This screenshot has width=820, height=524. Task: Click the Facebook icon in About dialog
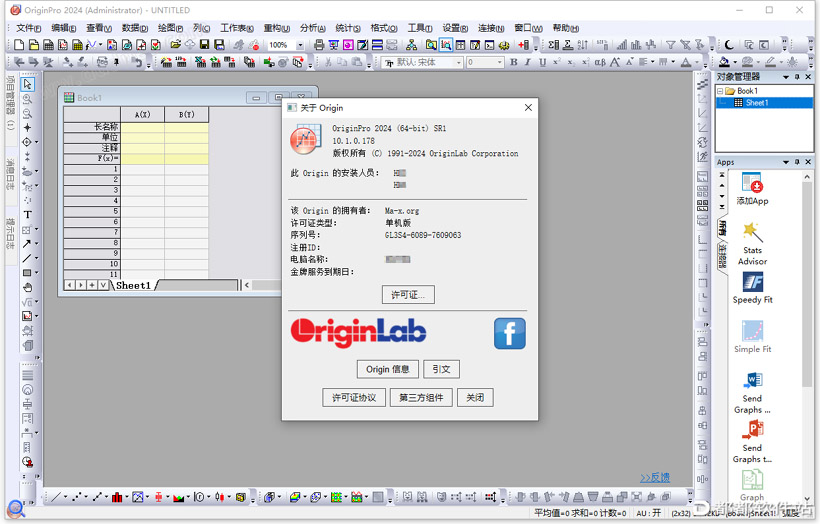point(509,334)
